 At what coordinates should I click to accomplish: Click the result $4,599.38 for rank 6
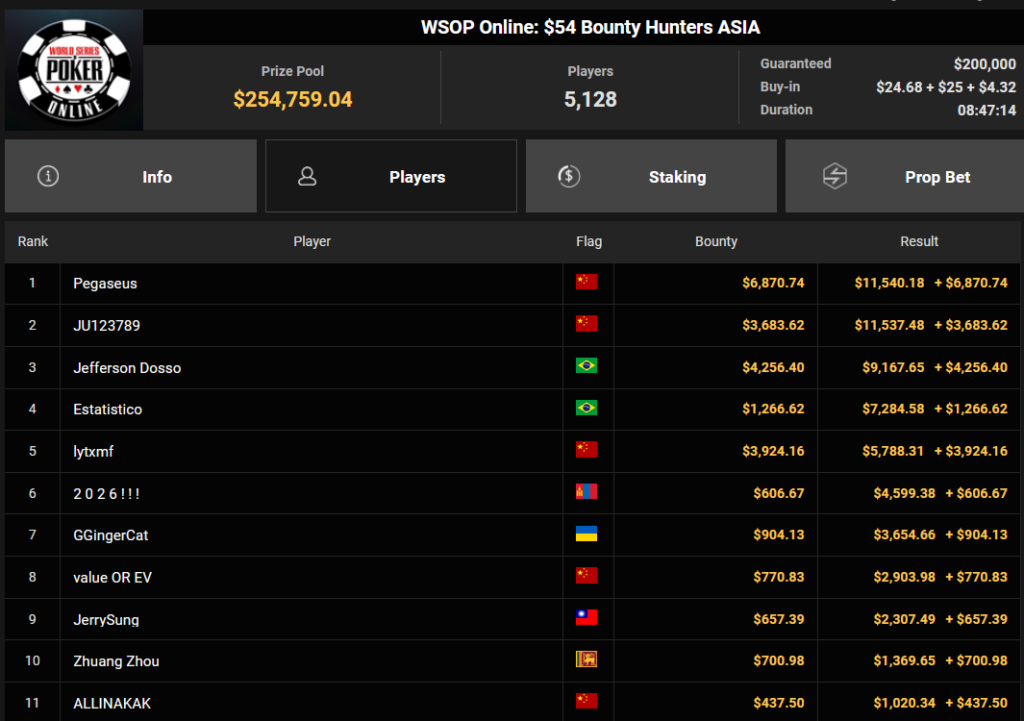coord(904,493)
